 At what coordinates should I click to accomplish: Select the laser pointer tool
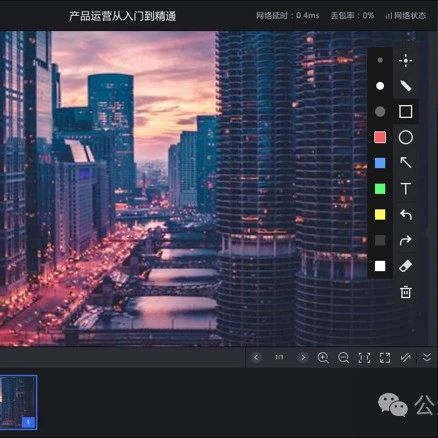[x=406, y=60]
